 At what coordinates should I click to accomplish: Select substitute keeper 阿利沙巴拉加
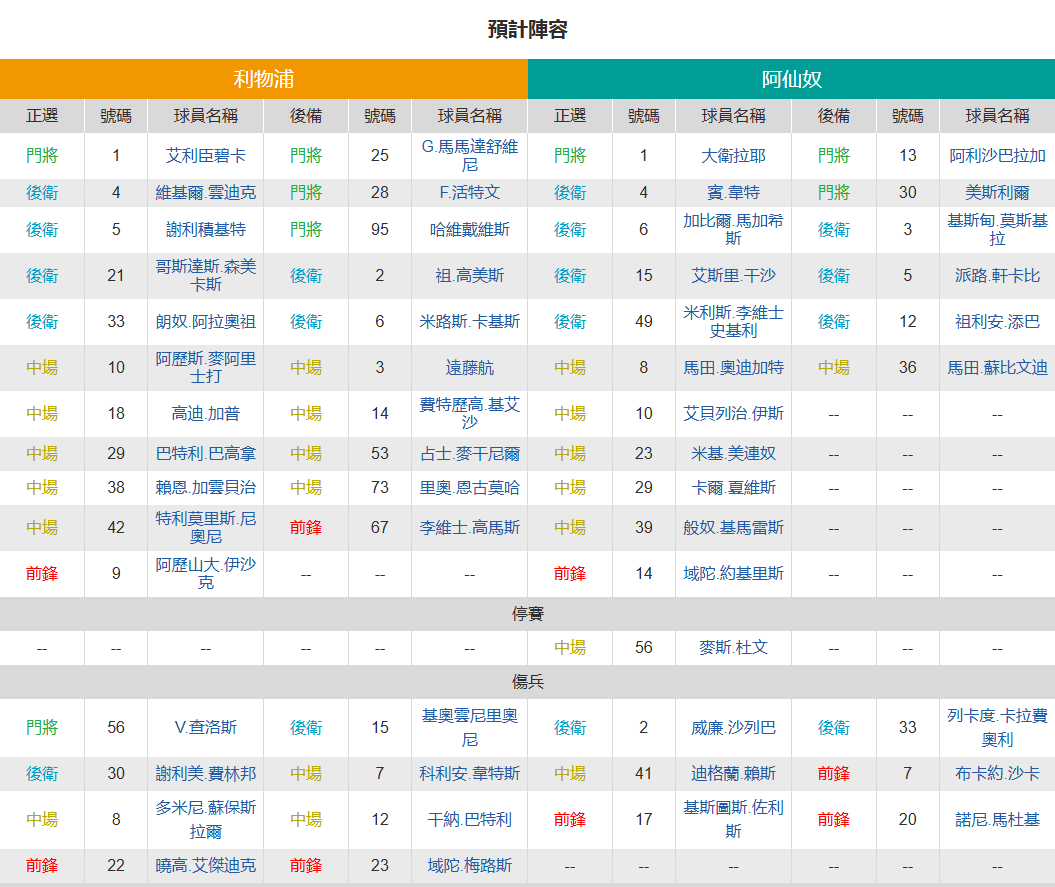coord(997,155)
